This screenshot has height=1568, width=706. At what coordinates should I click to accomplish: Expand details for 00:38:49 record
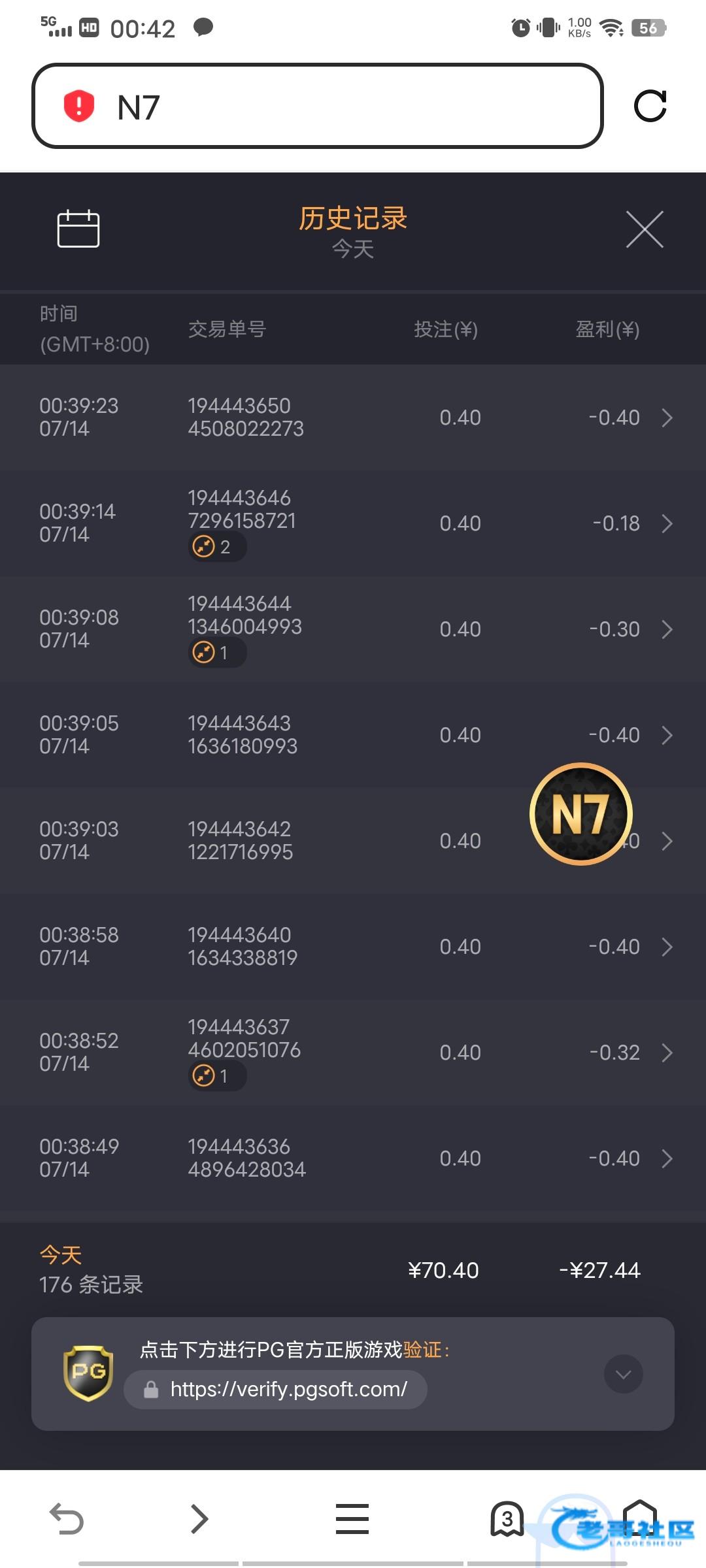667,1158
